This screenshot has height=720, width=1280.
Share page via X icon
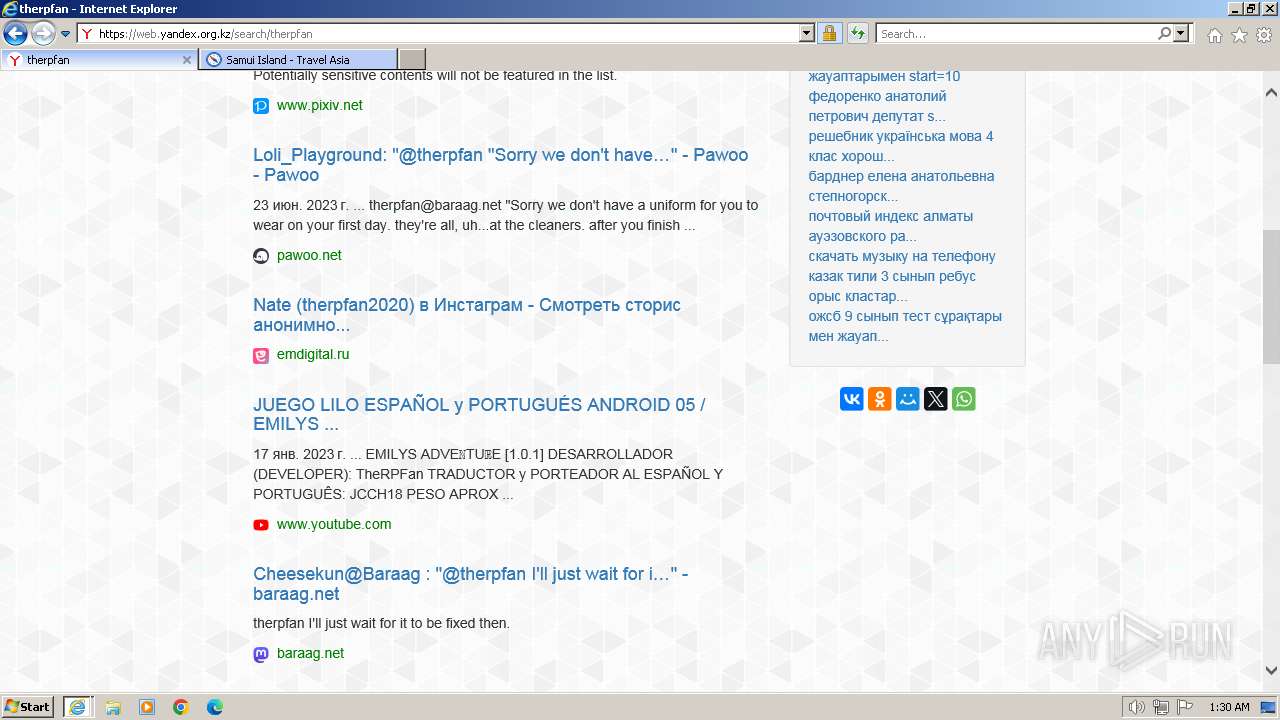coord(936,399)
